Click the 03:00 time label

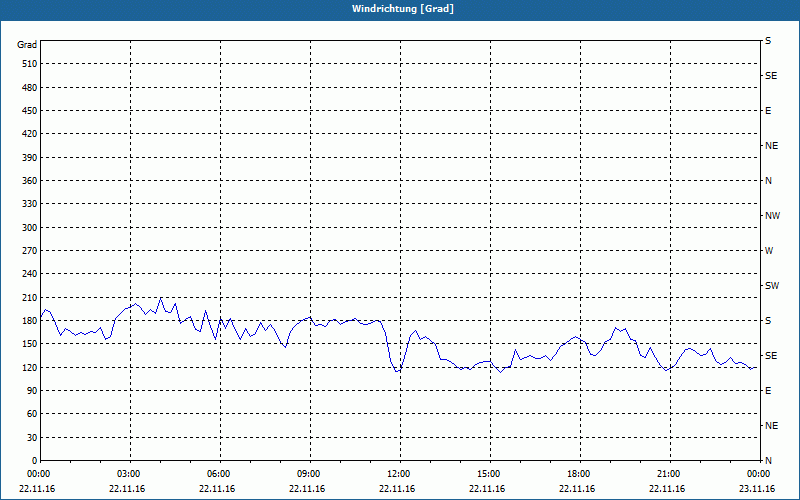[128, 474]
